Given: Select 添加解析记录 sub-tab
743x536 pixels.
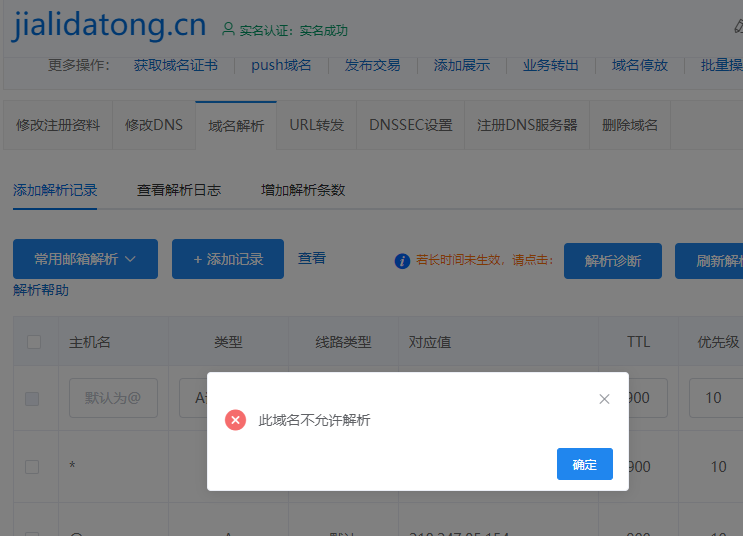Looking at the screenshot, I should pos(55,191).
